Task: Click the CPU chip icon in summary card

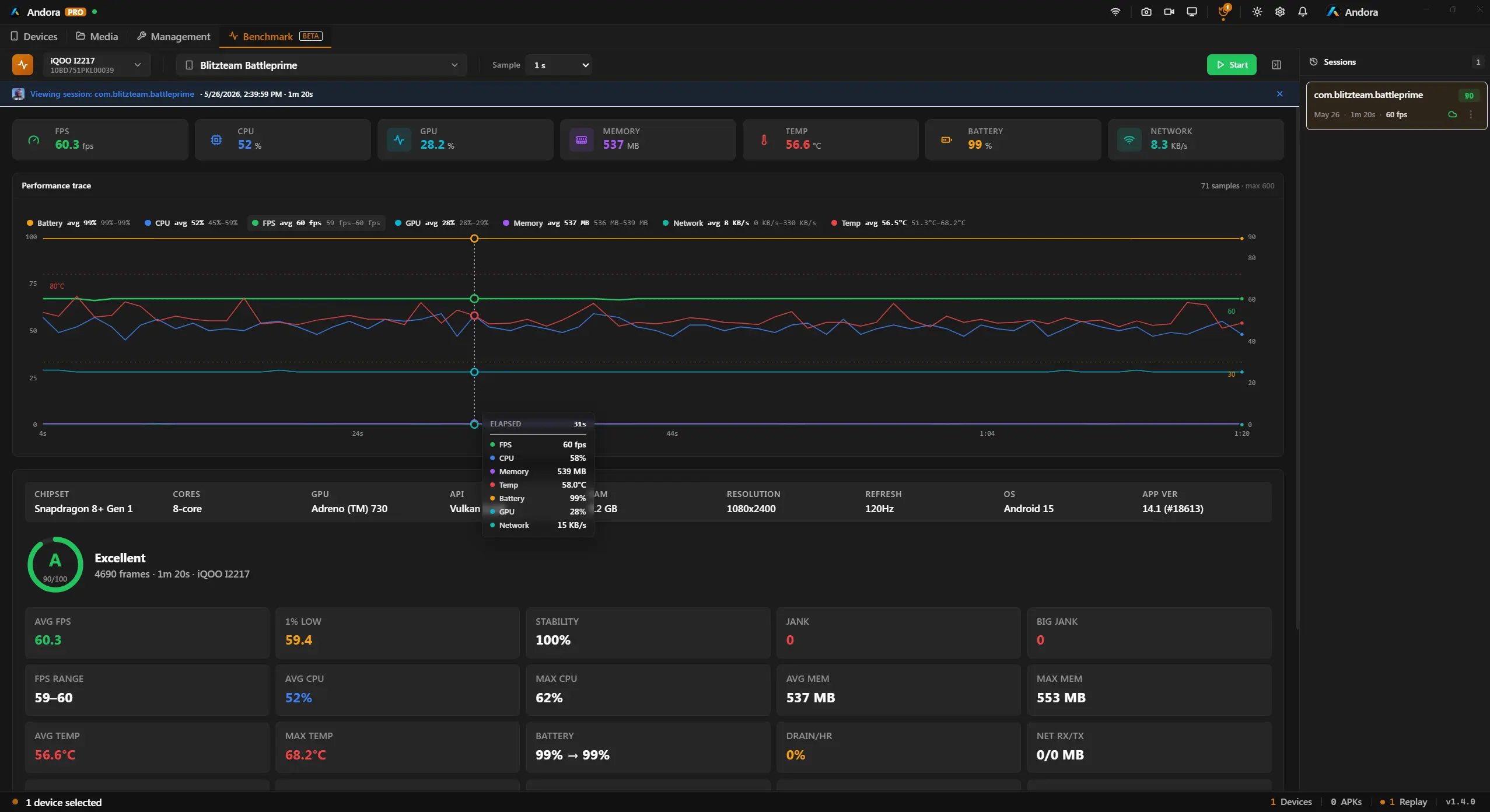Action: coord(216,140)
